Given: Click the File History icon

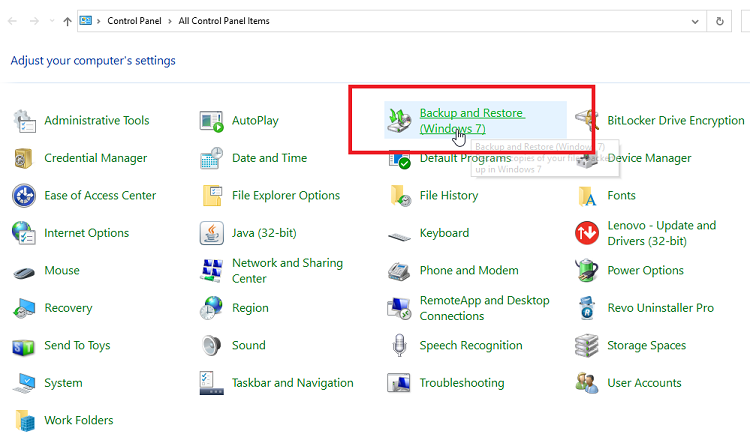Looking at the screenshot, I should (400, 196).
